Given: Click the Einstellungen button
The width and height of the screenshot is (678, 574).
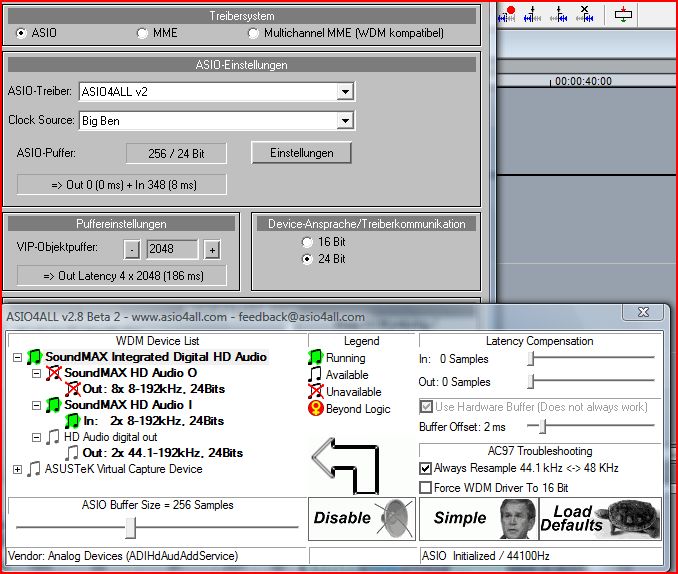Looking at the screenshot, I should [x=301, y=153].
